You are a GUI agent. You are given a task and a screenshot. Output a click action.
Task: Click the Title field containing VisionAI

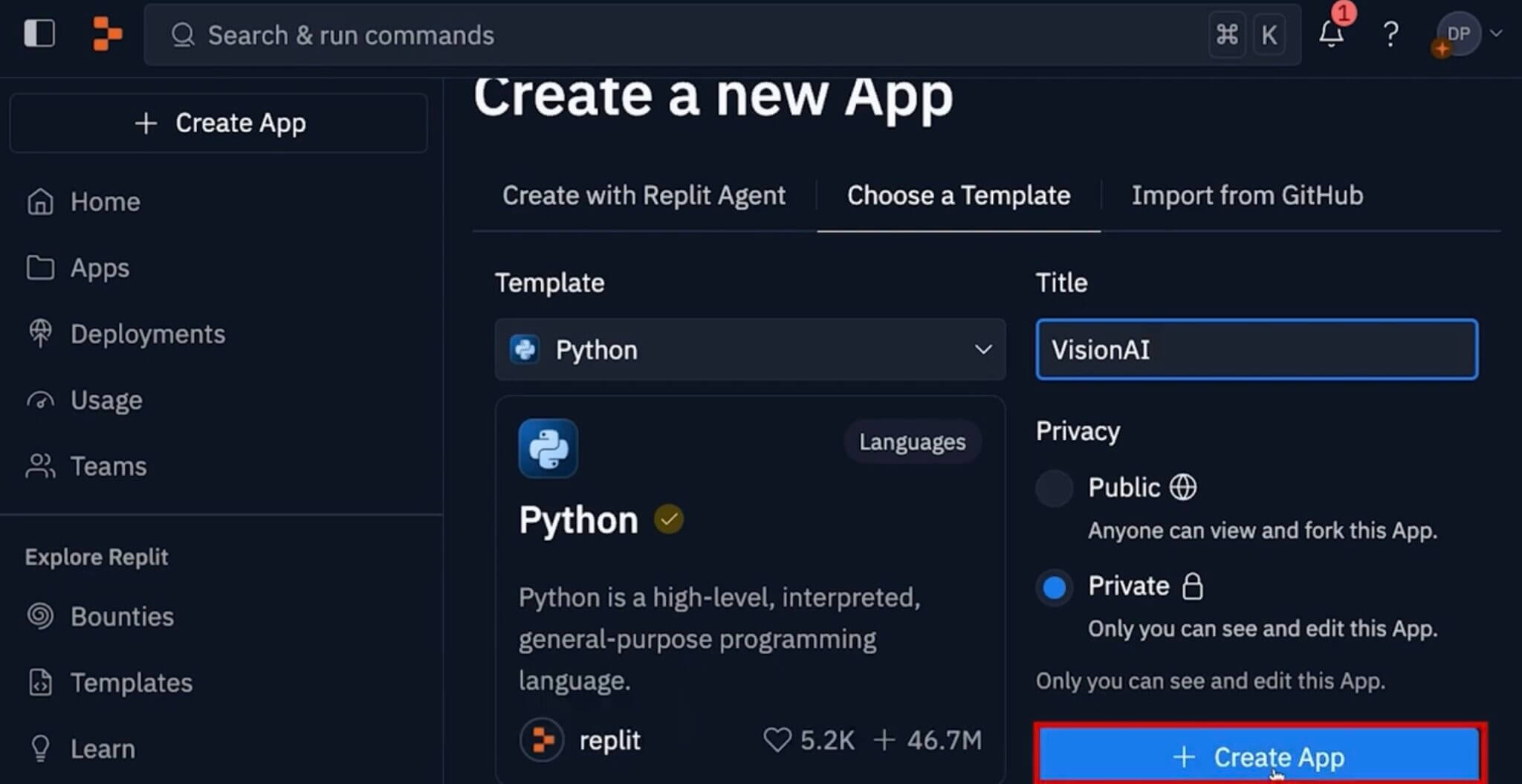(1257, 349)
